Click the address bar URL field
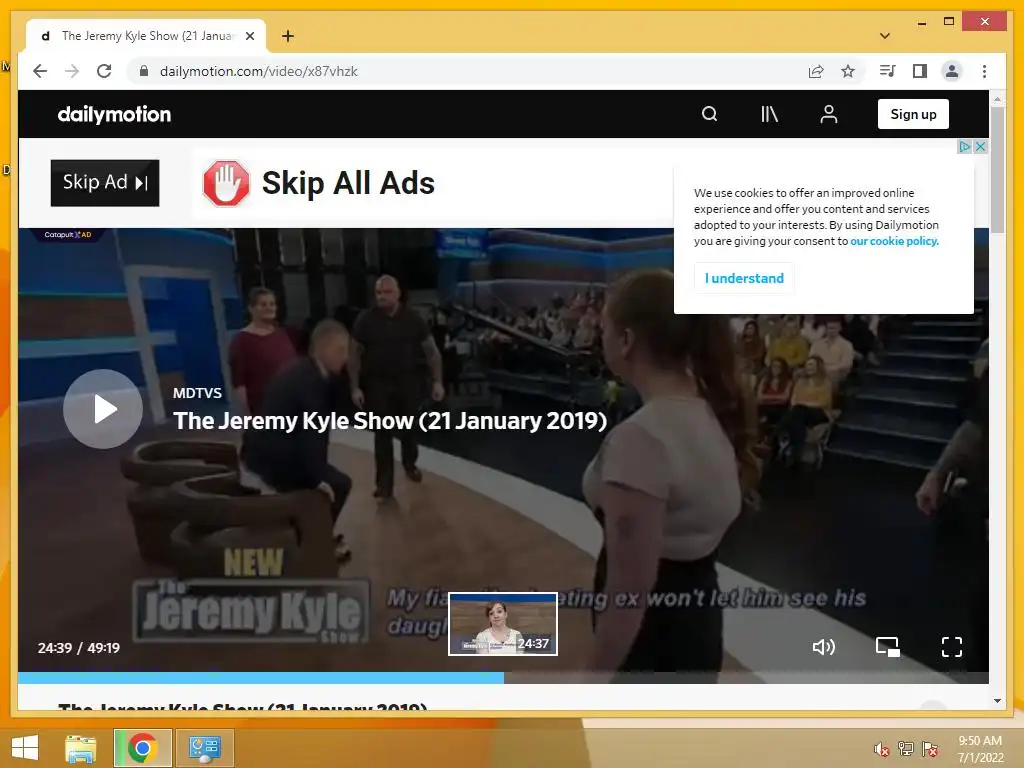Screen dimensions: 1024x768 [x=470, y=71]
